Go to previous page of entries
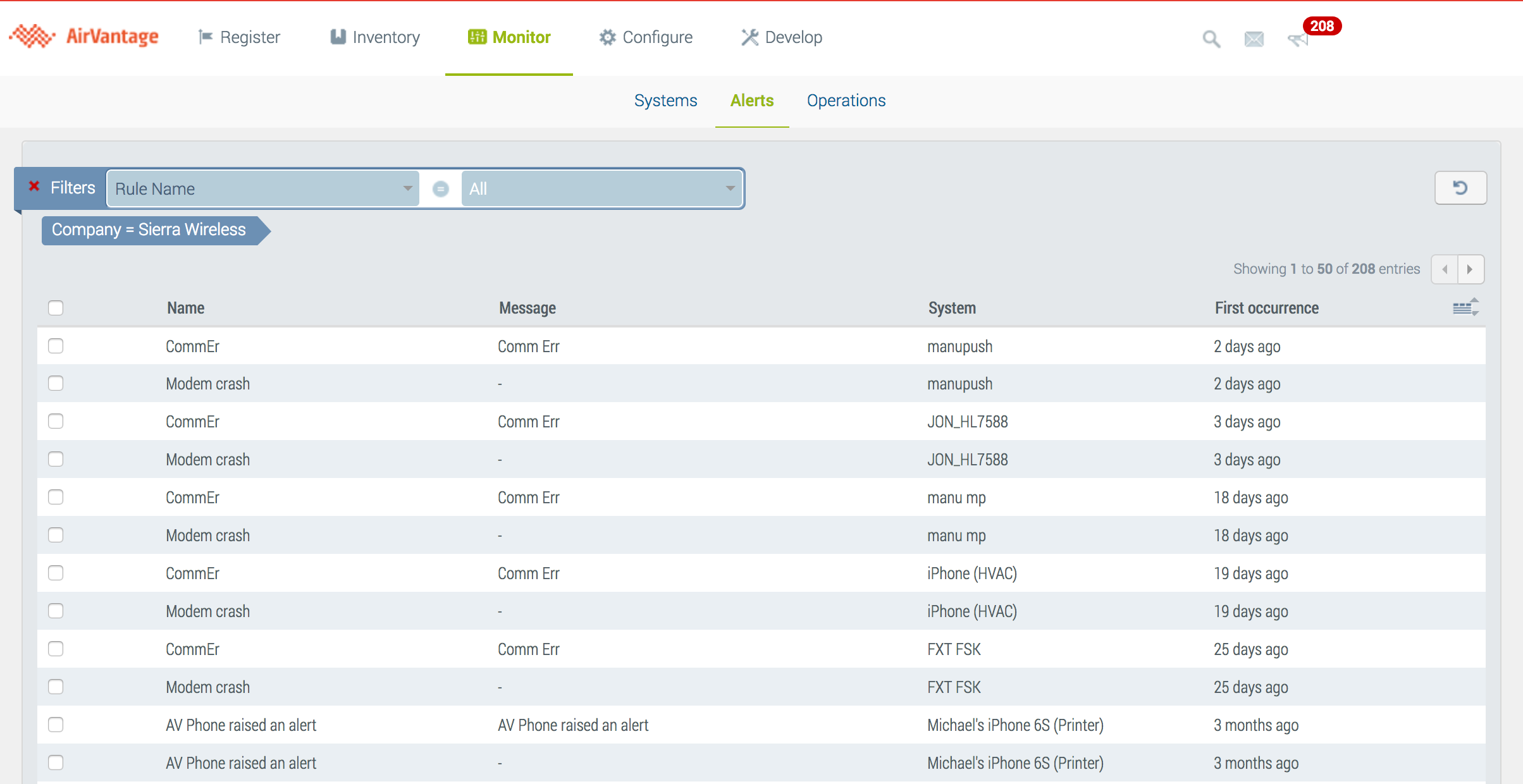Viewport: 1523px width, 784px height. 1445,269
